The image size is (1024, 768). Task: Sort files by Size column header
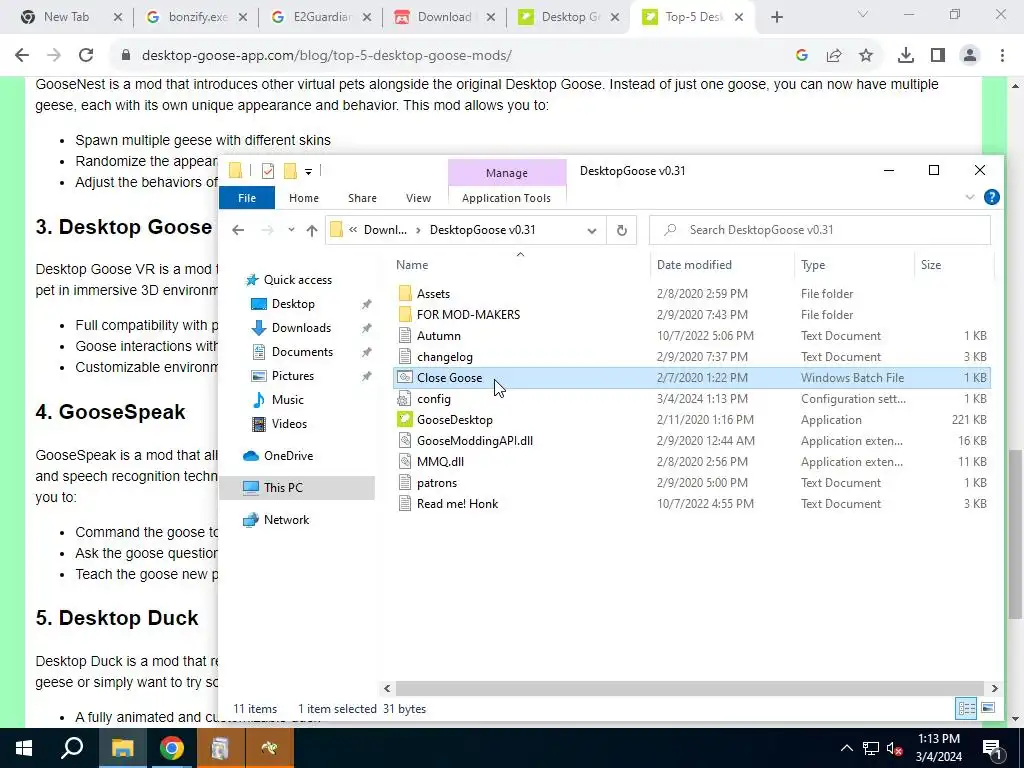(931, 264)
